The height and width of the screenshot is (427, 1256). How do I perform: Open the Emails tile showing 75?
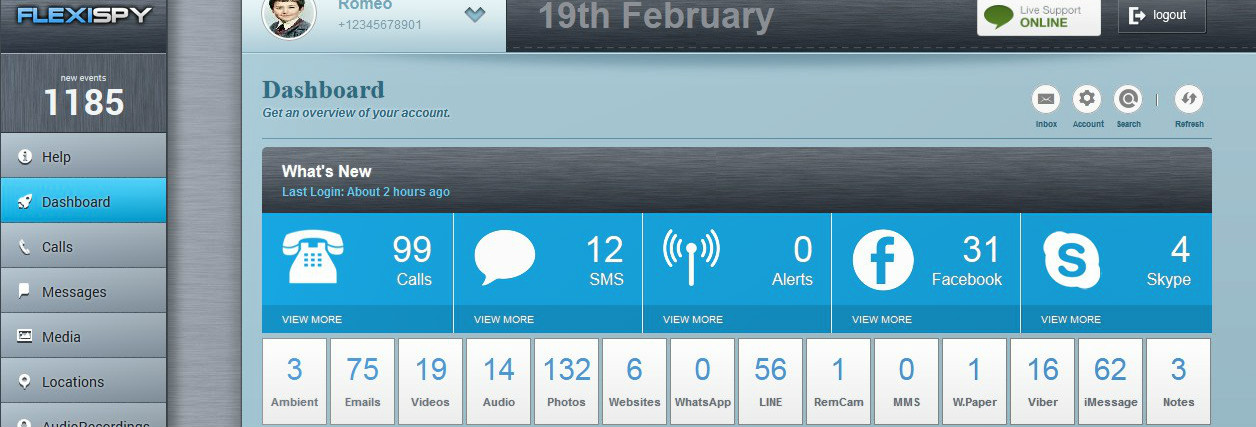[x=362, y=381]
